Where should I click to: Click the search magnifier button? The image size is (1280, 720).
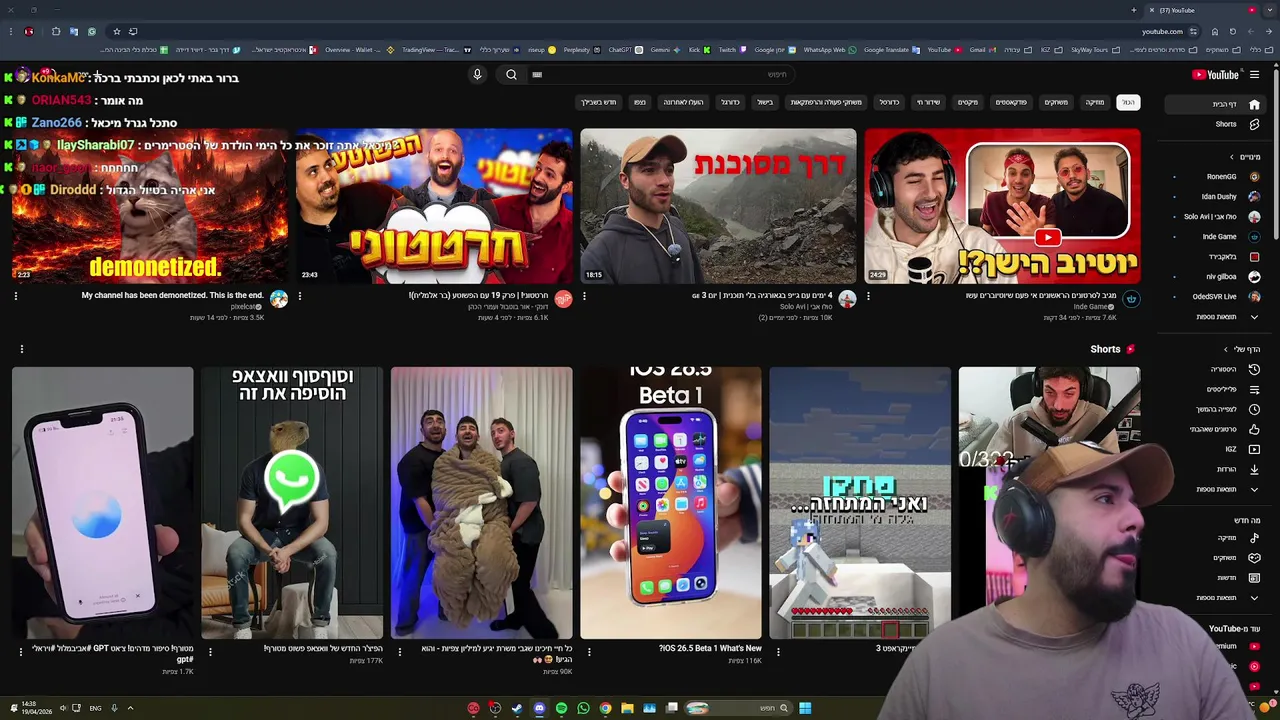(511, 74)
